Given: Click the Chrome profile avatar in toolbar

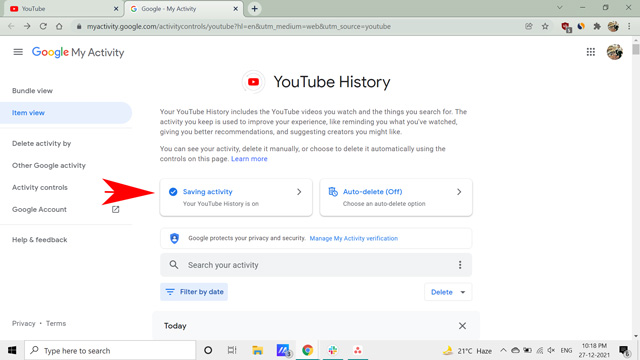Looking at the screenshot, I should (613, 26).
